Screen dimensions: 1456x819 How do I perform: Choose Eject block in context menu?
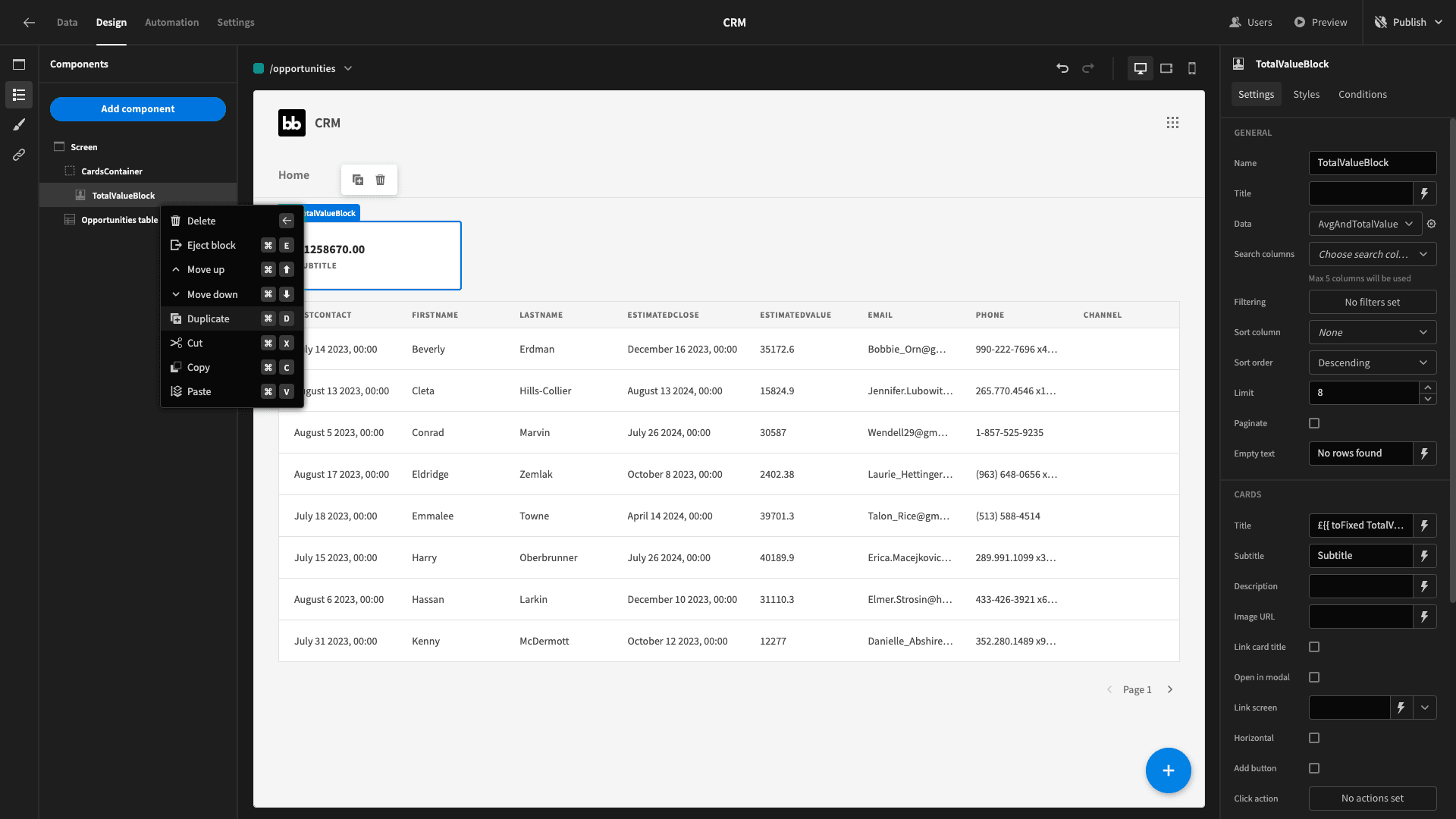pos(232,245)
